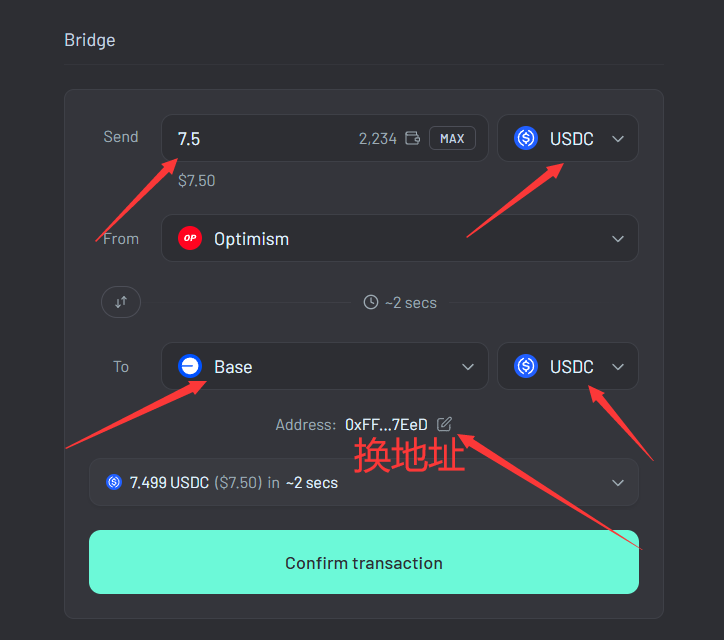Click the clock estimated time icon
The height and width of the screenshot is (640, 724).
click(371, 302)
